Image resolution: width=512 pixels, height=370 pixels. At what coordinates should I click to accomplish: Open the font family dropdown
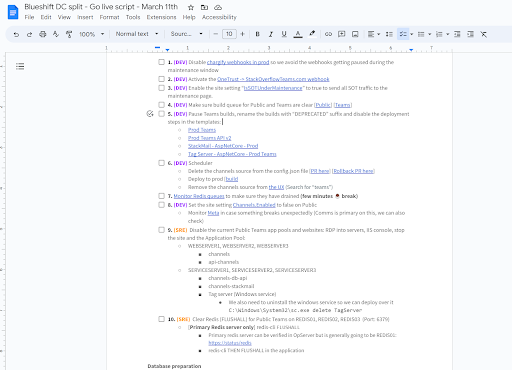[186, 34]
